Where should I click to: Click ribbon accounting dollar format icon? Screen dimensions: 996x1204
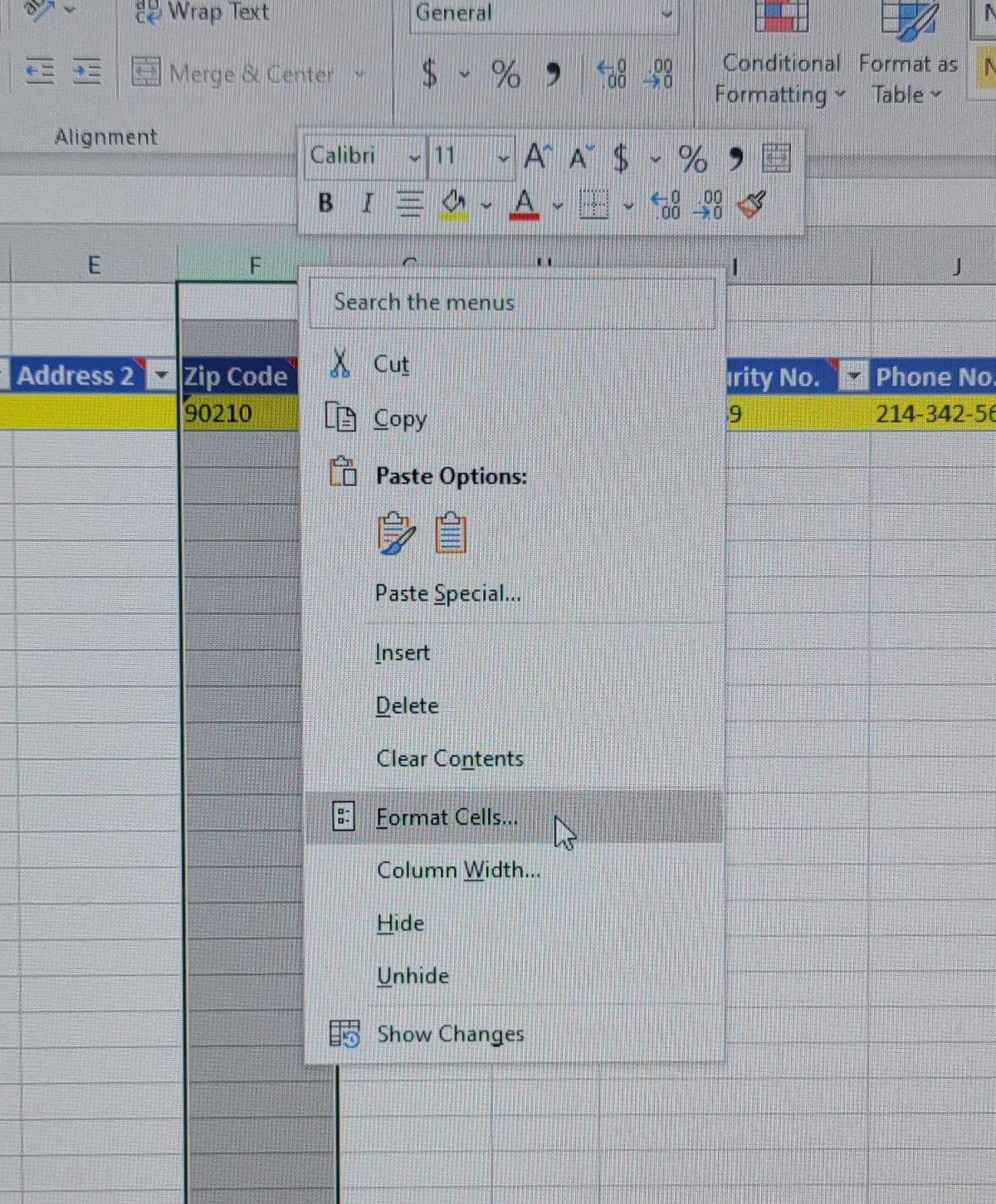429,74
